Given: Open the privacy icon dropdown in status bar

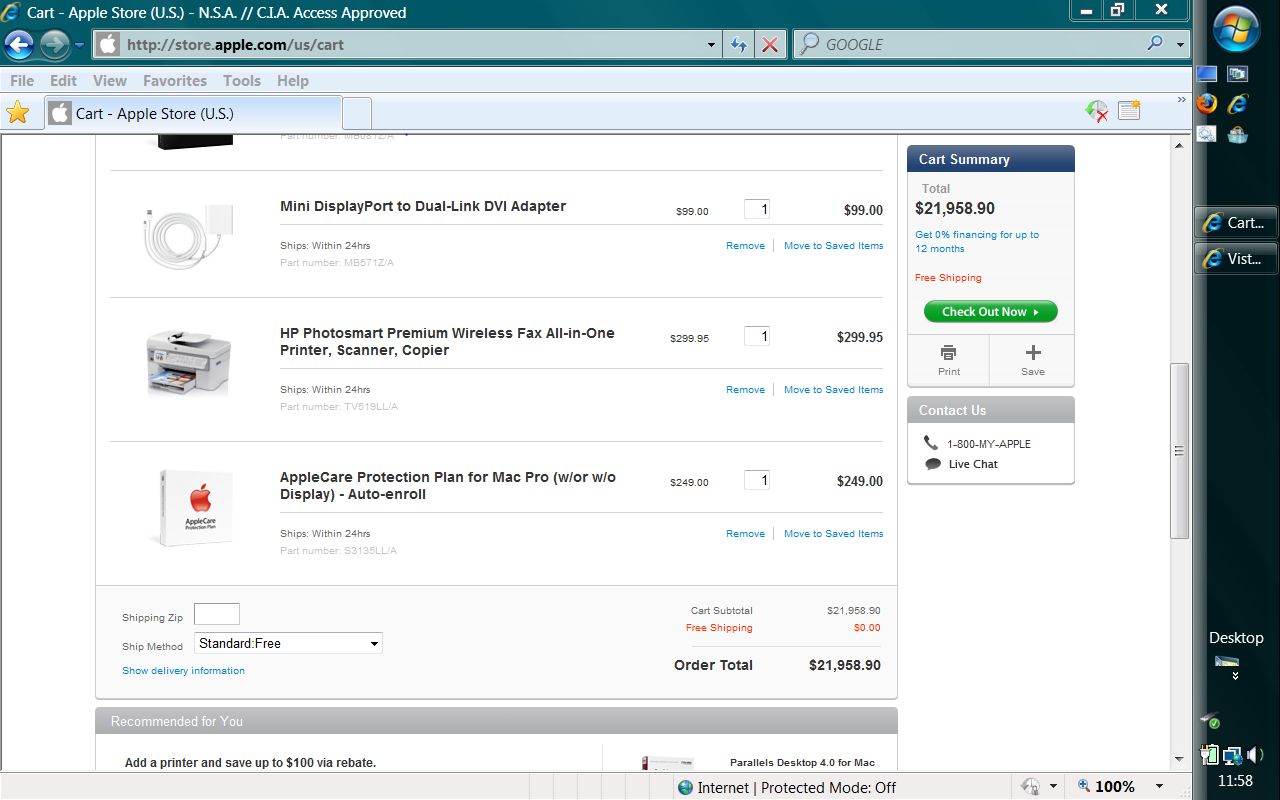Looking at the screenshot, I should 1053,787.
